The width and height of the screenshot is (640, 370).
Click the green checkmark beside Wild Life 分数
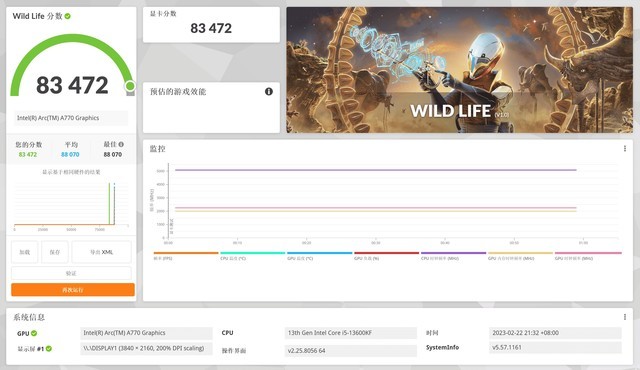(x=68, y=16)
